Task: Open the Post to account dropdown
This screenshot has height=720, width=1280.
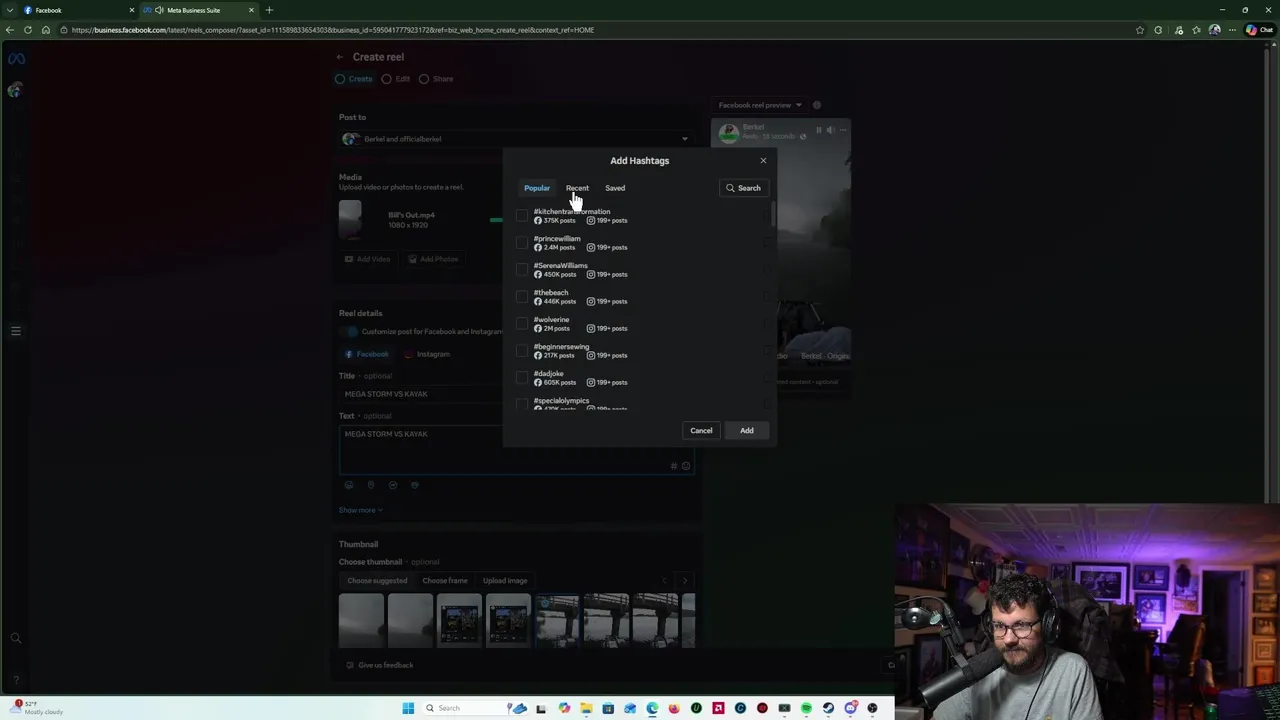Action: point(515,139)
